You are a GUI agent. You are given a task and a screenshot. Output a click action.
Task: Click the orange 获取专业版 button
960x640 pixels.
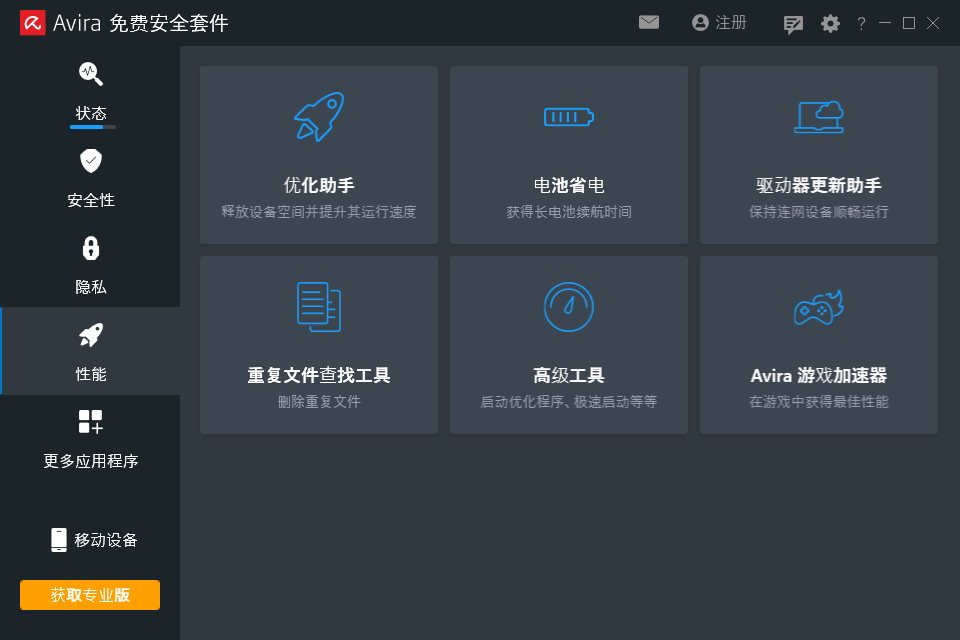pyautogui.click(x=90, y=595)
